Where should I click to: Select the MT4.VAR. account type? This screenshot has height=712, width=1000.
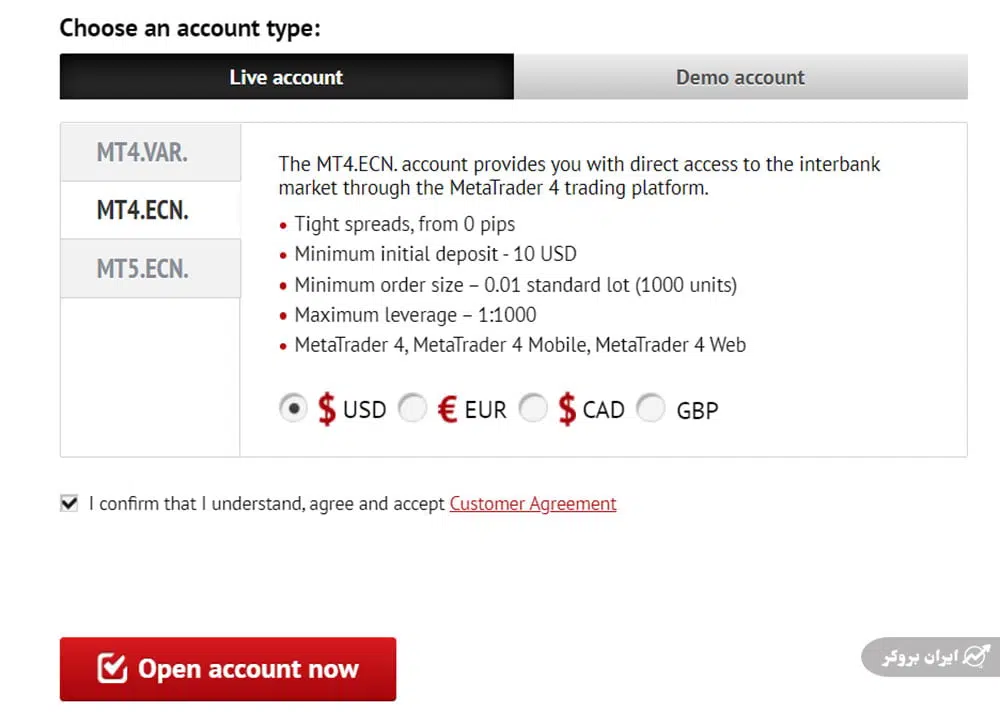142,153
